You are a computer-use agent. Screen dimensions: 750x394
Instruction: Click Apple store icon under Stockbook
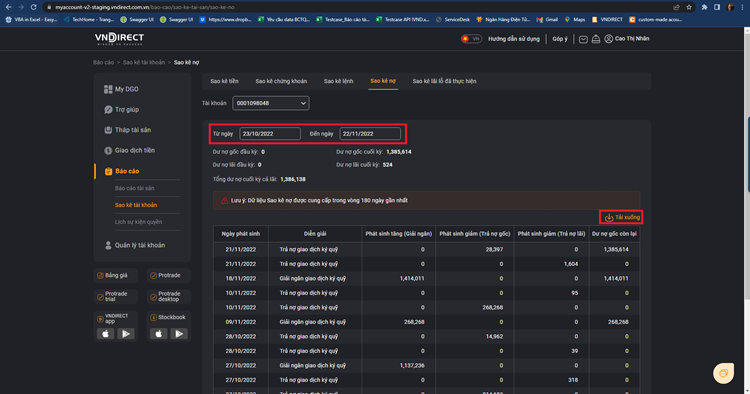click(159, 334)
